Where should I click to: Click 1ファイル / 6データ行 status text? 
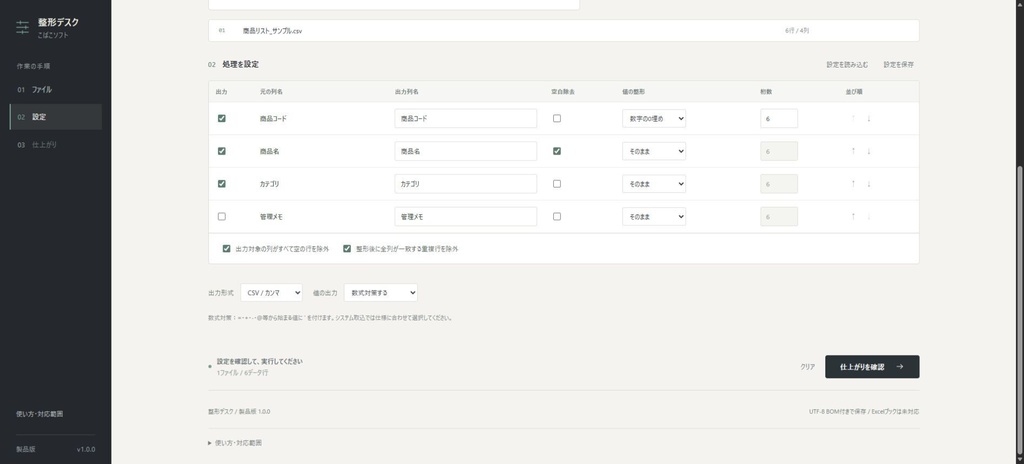(242, 373)
